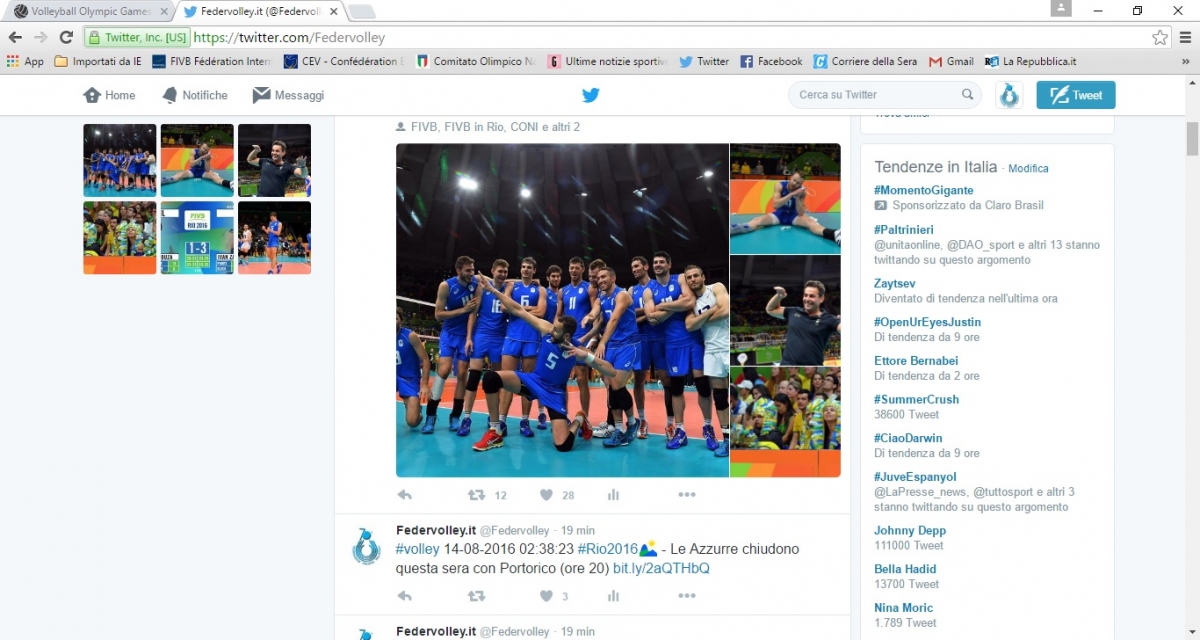This screenshot has height=640, width=1200.
Task: Bookmark this page with the star icon
Action: 1160,37
